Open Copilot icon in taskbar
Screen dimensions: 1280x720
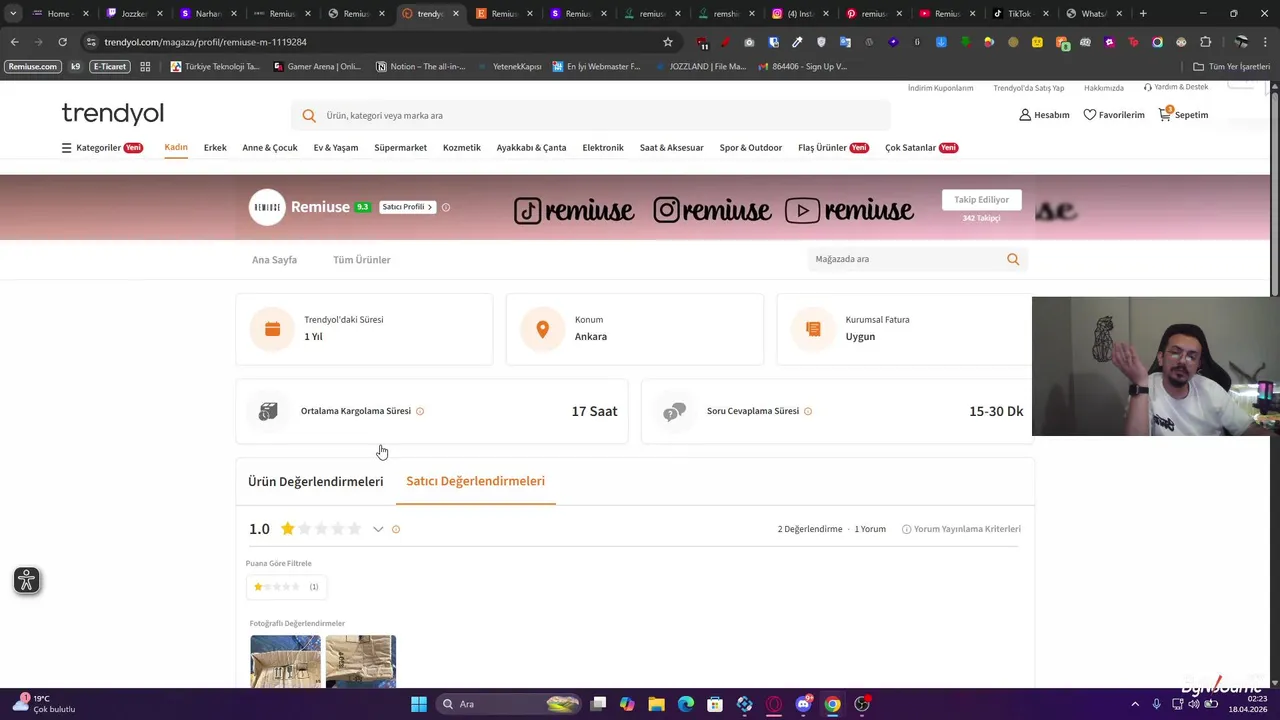coord(627,704)
